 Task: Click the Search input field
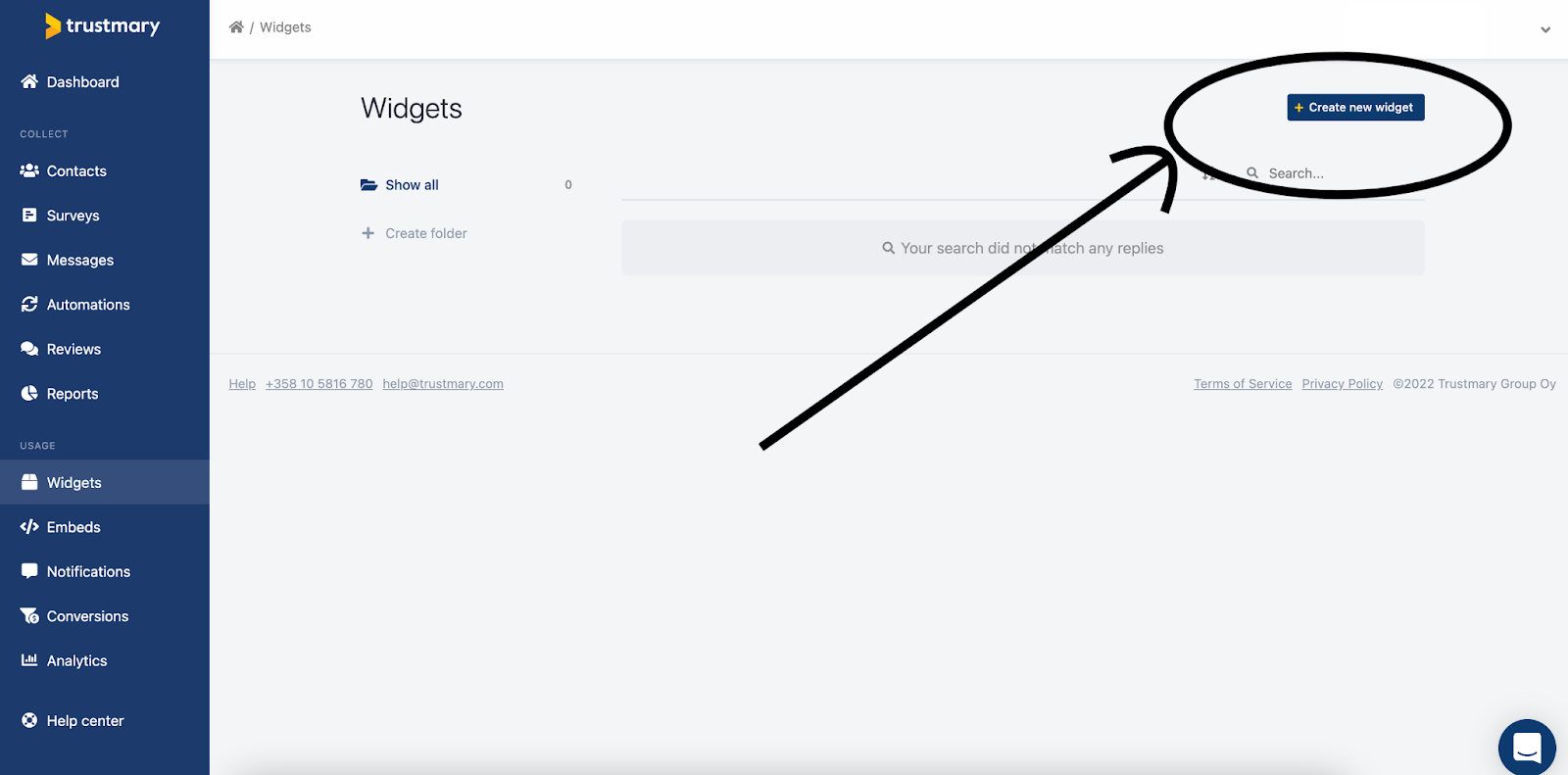coord(1333,173)
